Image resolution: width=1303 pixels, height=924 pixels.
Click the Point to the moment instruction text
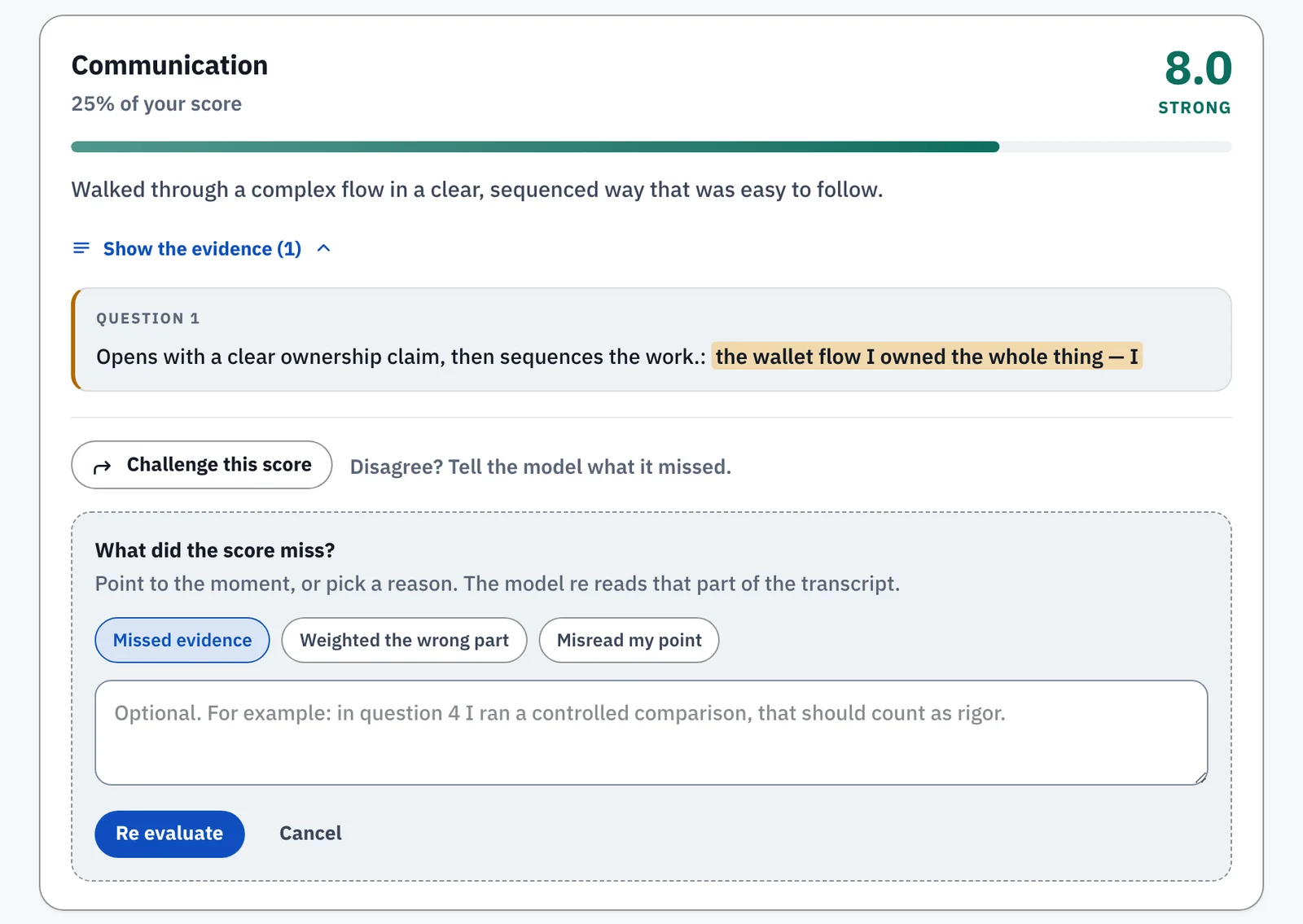coord(498,584)
